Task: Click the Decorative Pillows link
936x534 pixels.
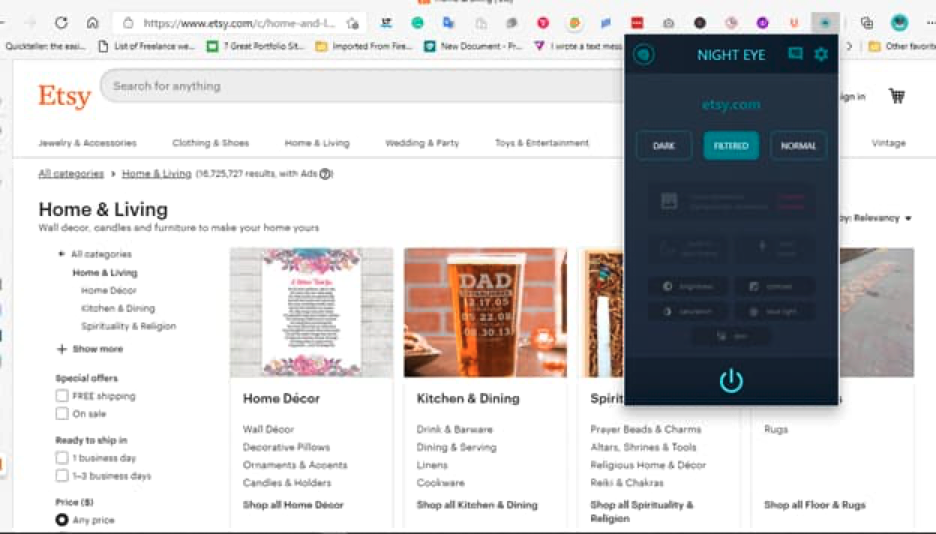Action: click(x=286, y=447)
